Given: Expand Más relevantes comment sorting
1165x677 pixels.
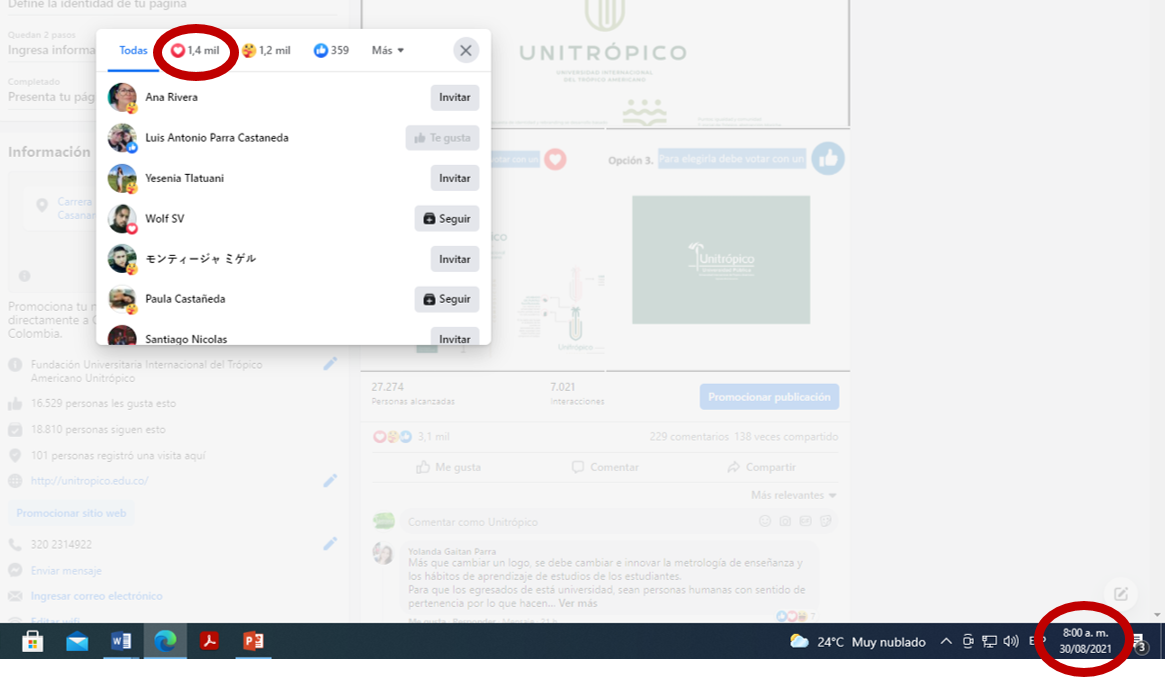Looking at the screenshot, I should [x=794, y=495].
